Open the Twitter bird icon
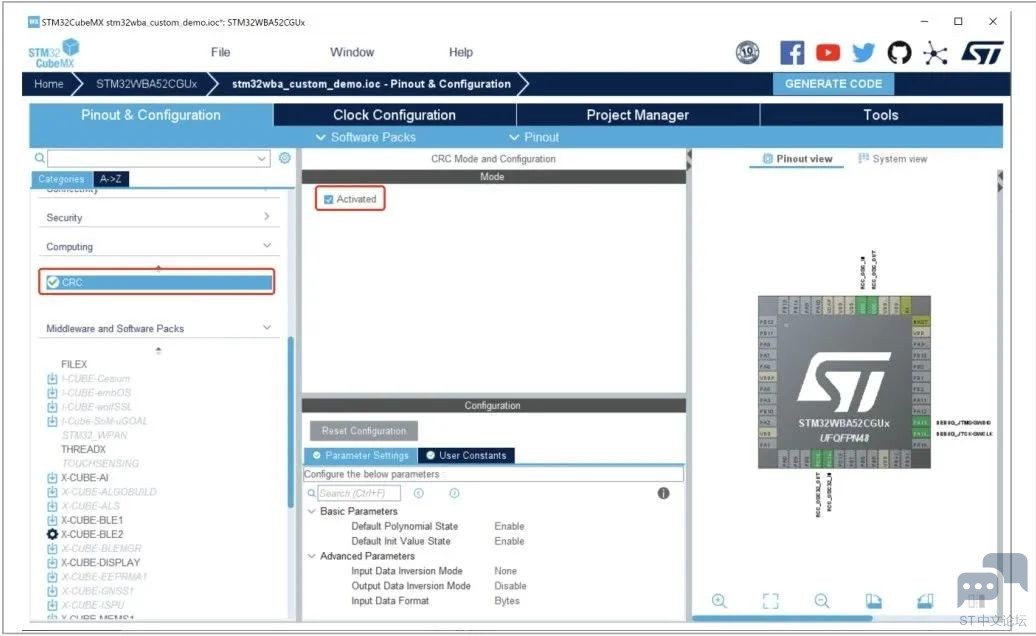 pyautogui.click(x=863, y=52)
